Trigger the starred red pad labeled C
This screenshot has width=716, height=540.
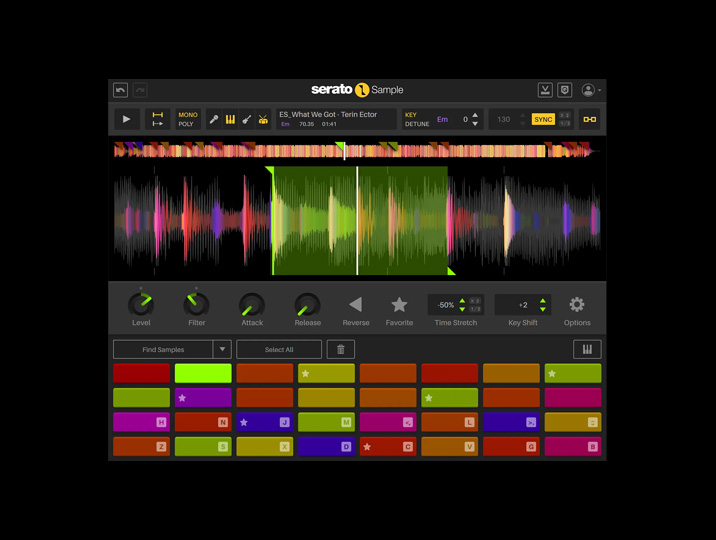pos(388,446)
